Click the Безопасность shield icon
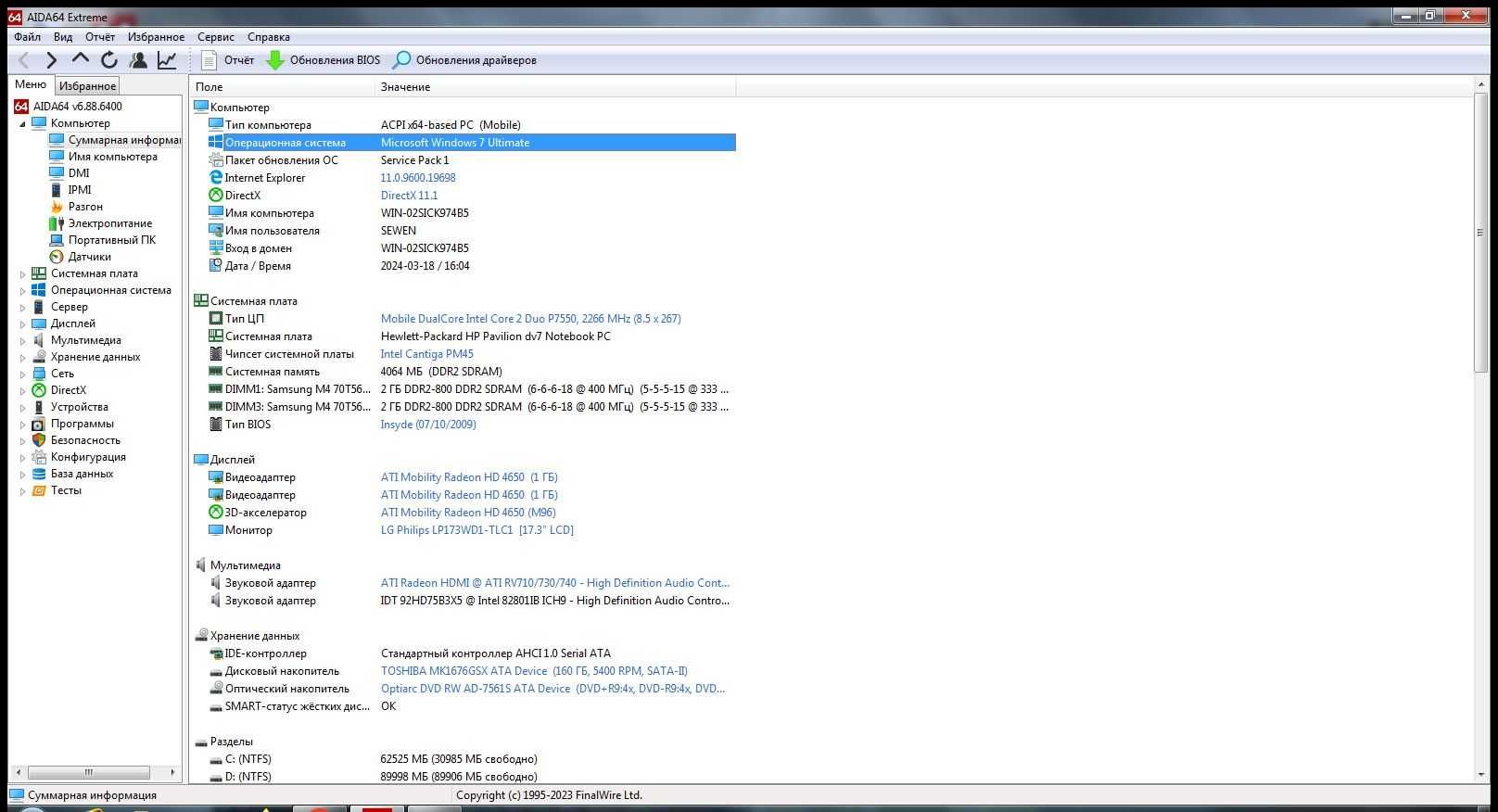This screenshot has height=812, width=1498. (39, 440)
